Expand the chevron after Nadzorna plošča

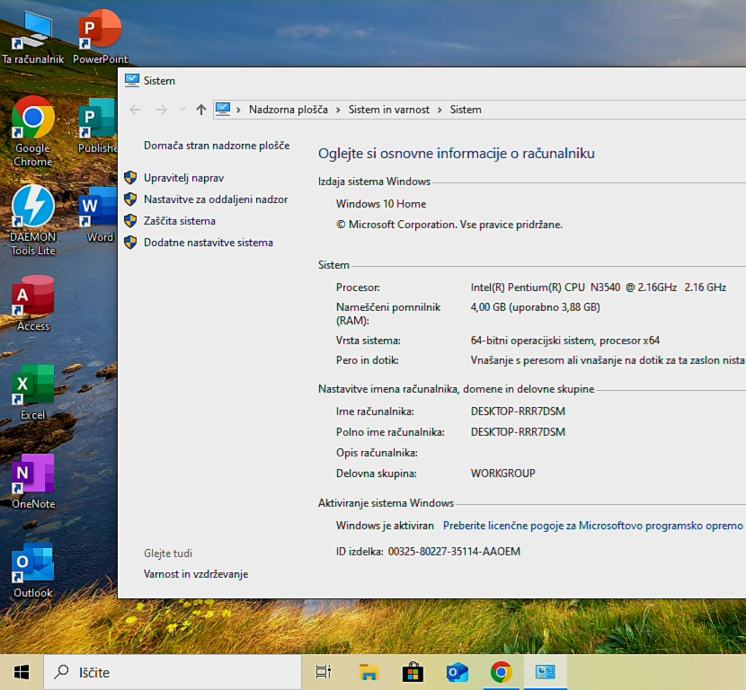[x=338, y=110]
